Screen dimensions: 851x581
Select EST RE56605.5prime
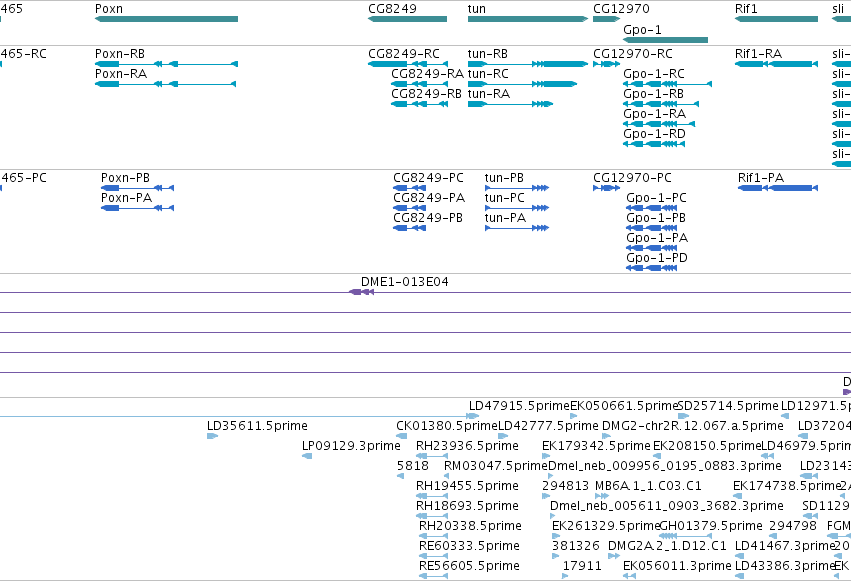point(433,576)
